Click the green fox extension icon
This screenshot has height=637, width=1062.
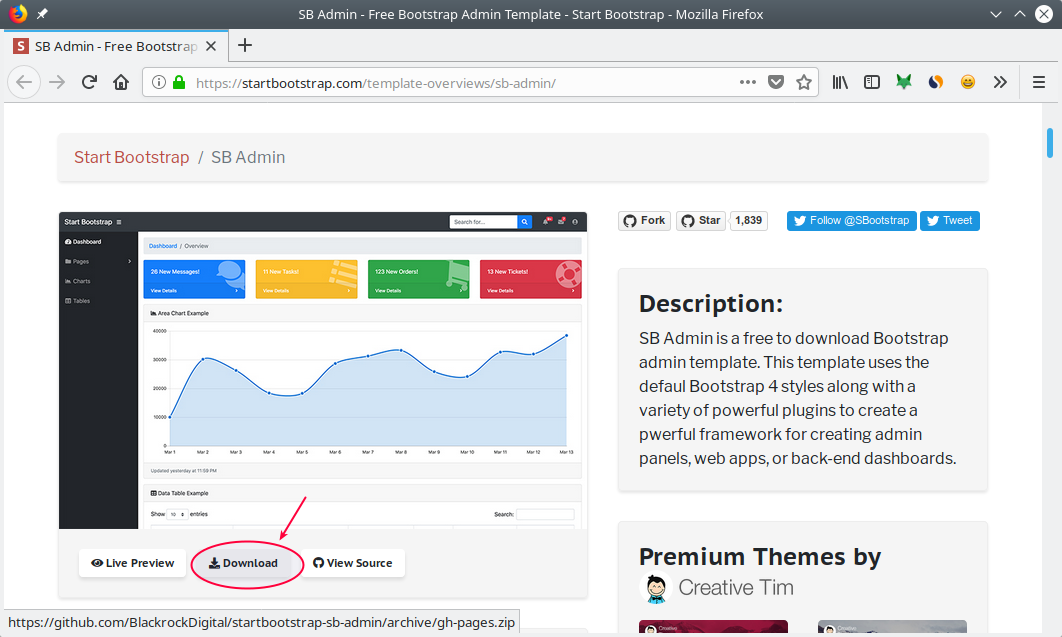point(904,82)
